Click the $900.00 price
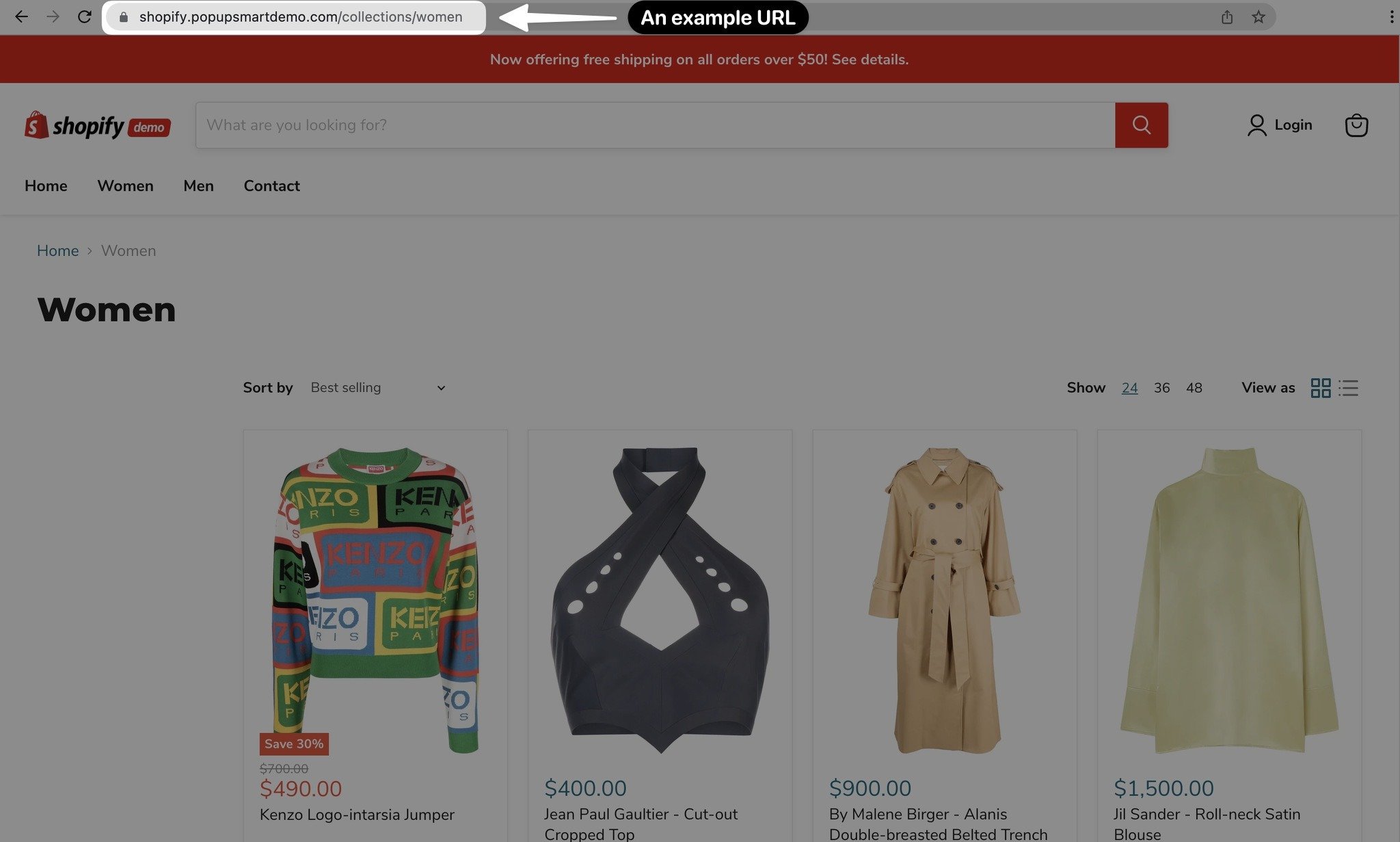 pyautogui.click(x=870, y=788)
